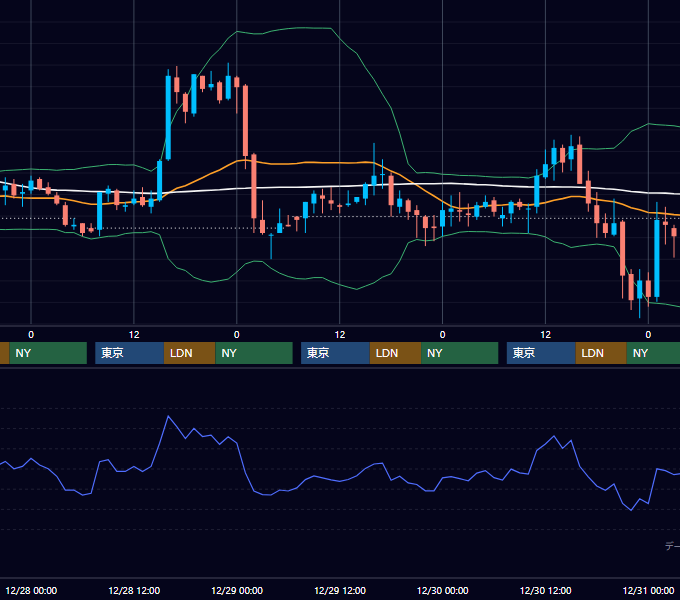
Task: Select the NY block spanning 12/28 00:00
Action: tap(48, 353)
